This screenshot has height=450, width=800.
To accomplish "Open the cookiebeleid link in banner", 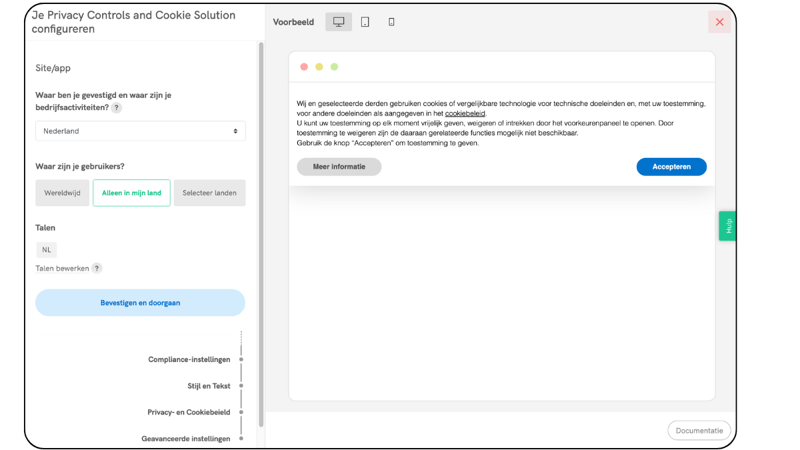I will coord(465,114).
